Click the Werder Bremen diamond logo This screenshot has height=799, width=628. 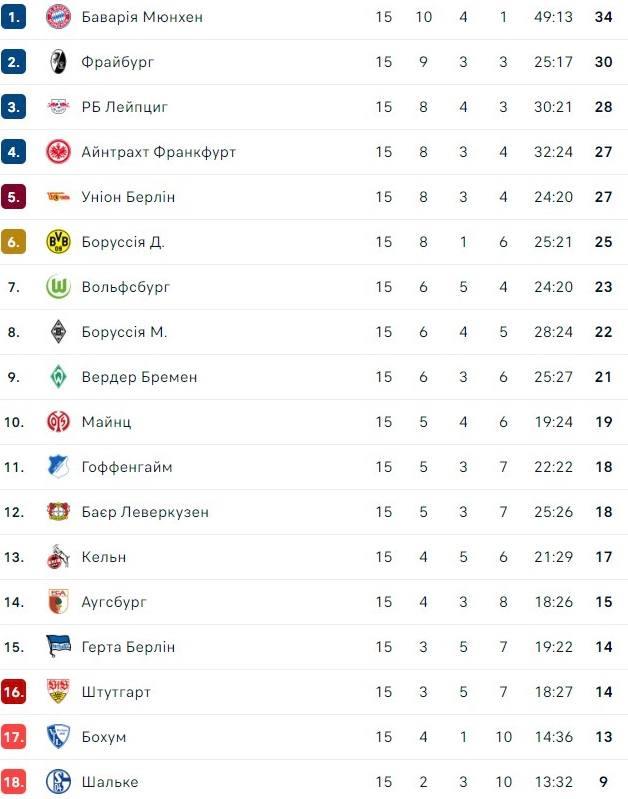58,377
